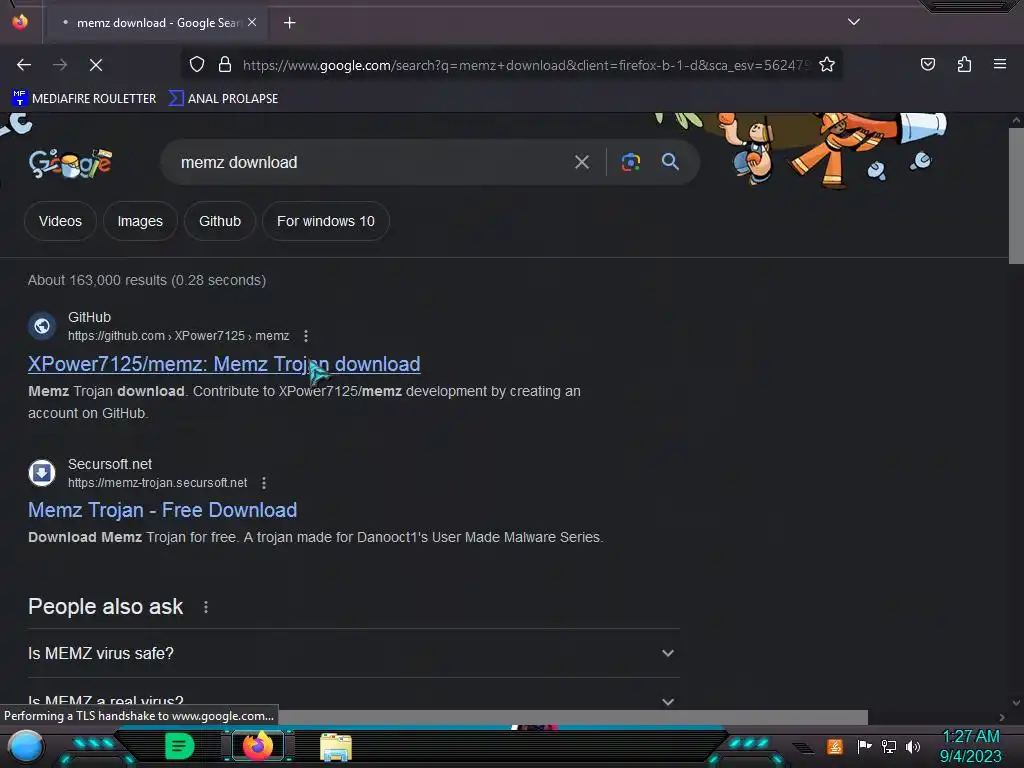The image size is (1024, 768).
Task: Open the Extensions puzzle icon
Action: point(964,64)
